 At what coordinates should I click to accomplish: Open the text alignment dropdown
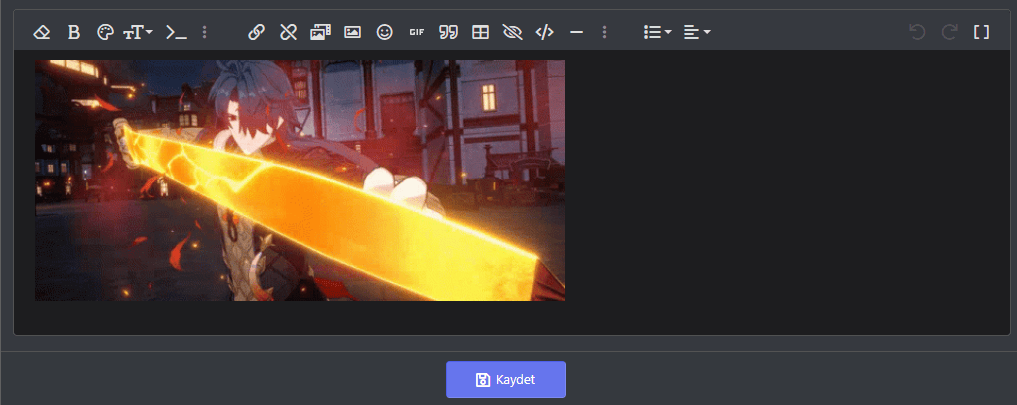coord(697,32)
